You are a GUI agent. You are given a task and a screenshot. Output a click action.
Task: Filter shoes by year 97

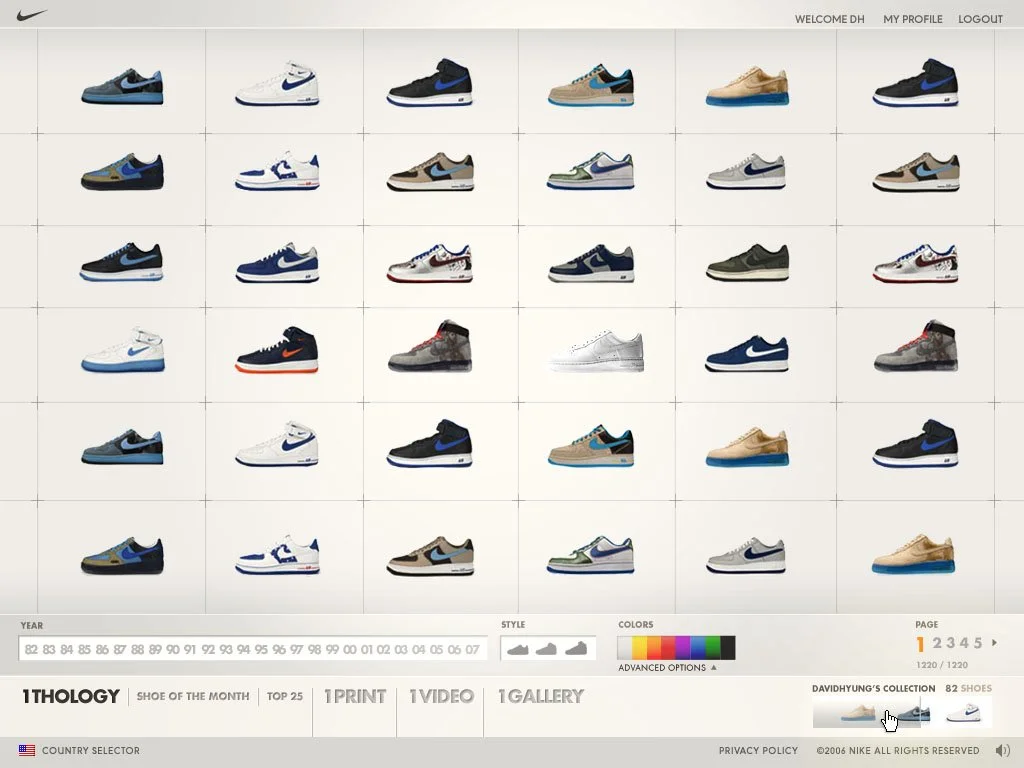[296, 650]
